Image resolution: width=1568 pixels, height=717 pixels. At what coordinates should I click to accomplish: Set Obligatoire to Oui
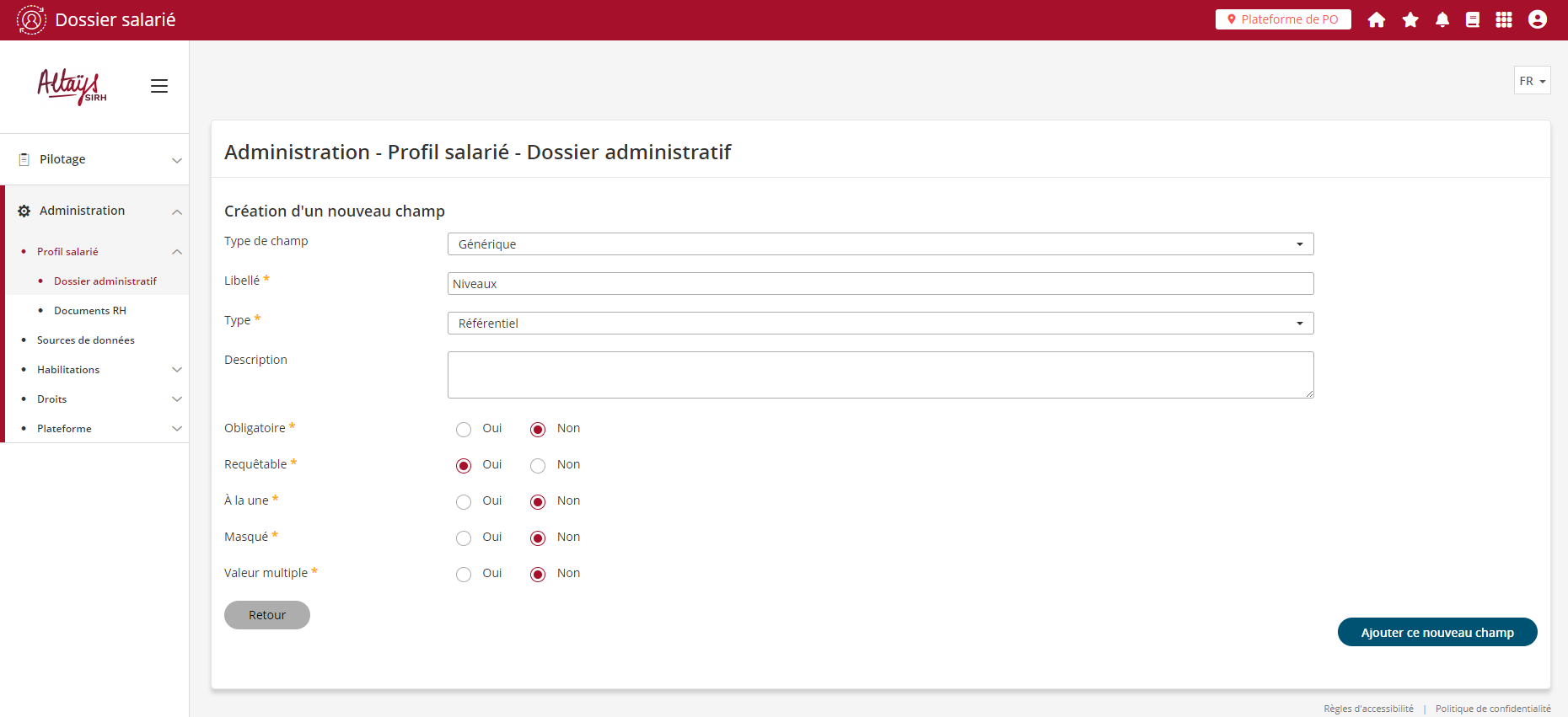coord(464,430)
